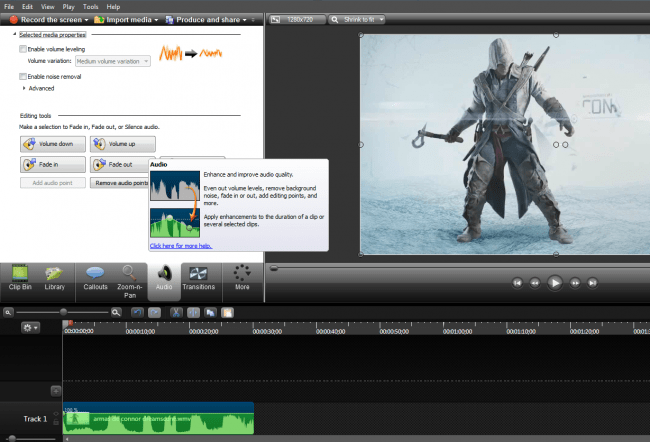Expand the Advanced section
The height and width of the screenshot is (442, 650).
point(24,88)
